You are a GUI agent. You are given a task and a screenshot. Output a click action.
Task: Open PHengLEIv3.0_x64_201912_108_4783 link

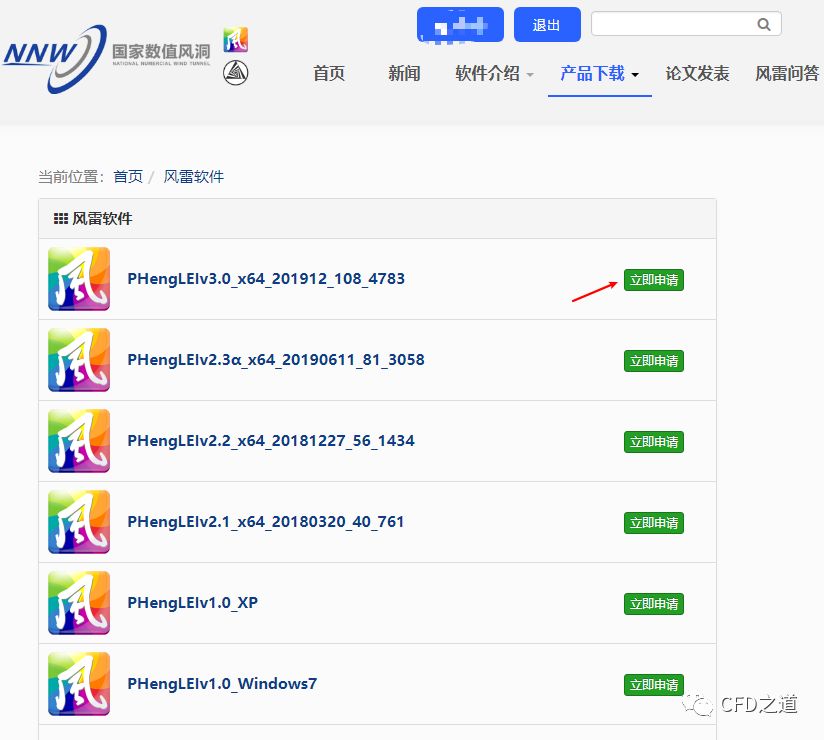(x=266, y=279)
